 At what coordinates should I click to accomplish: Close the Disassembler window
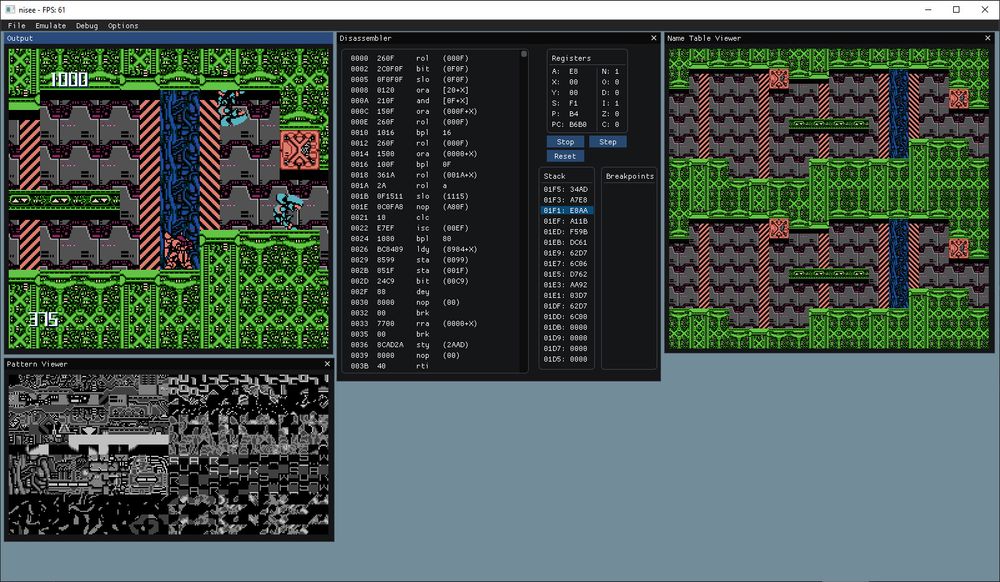point(653,38)
